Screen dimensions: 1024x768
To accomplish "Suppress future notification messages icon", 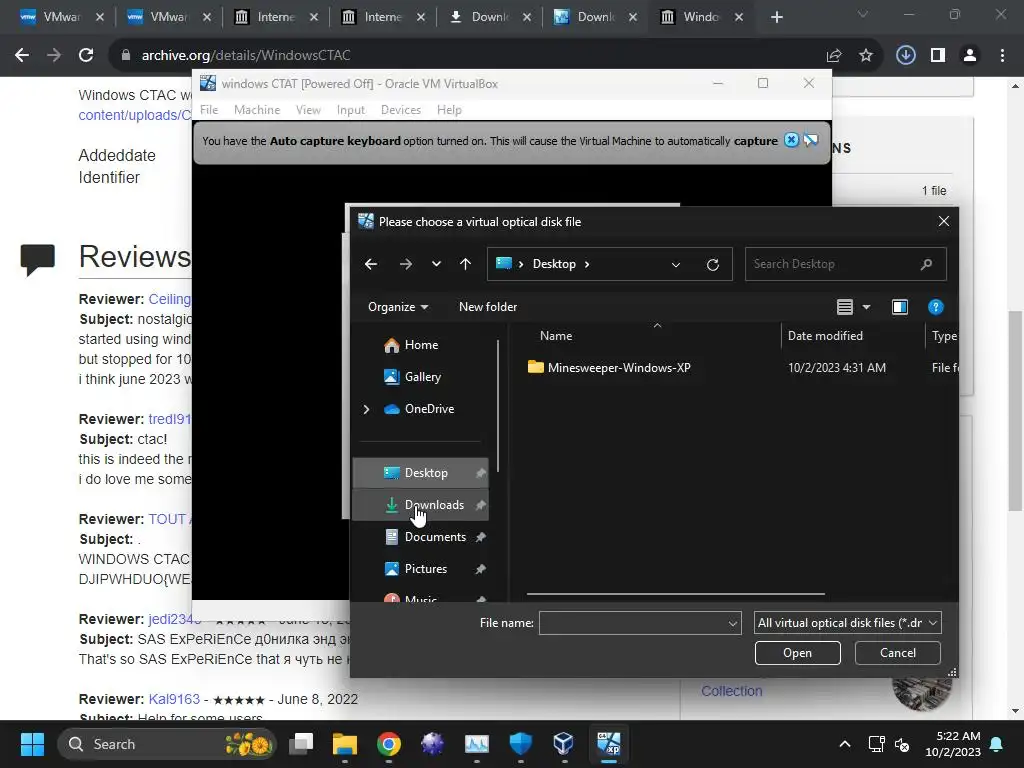I will (811, 140).
